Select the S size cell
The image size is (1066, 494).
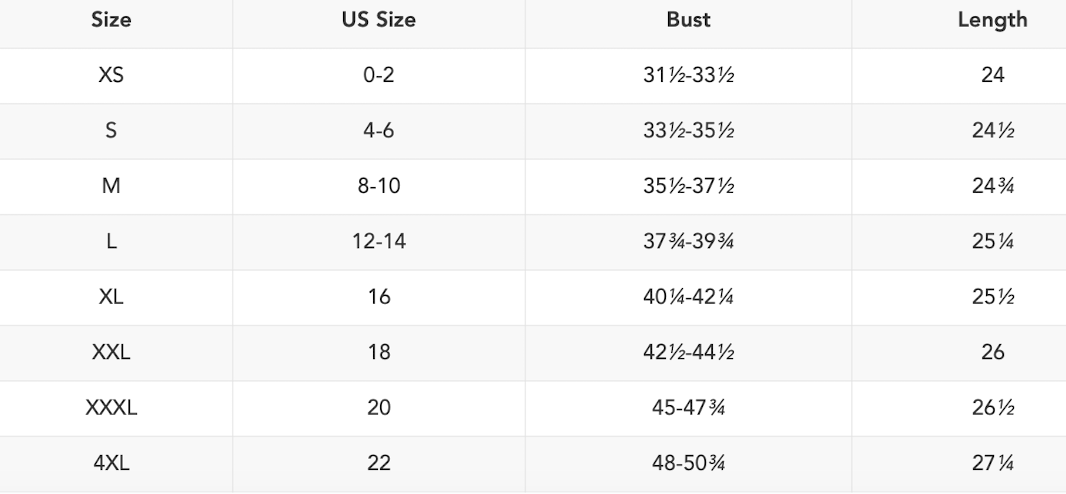click(111, 131)
